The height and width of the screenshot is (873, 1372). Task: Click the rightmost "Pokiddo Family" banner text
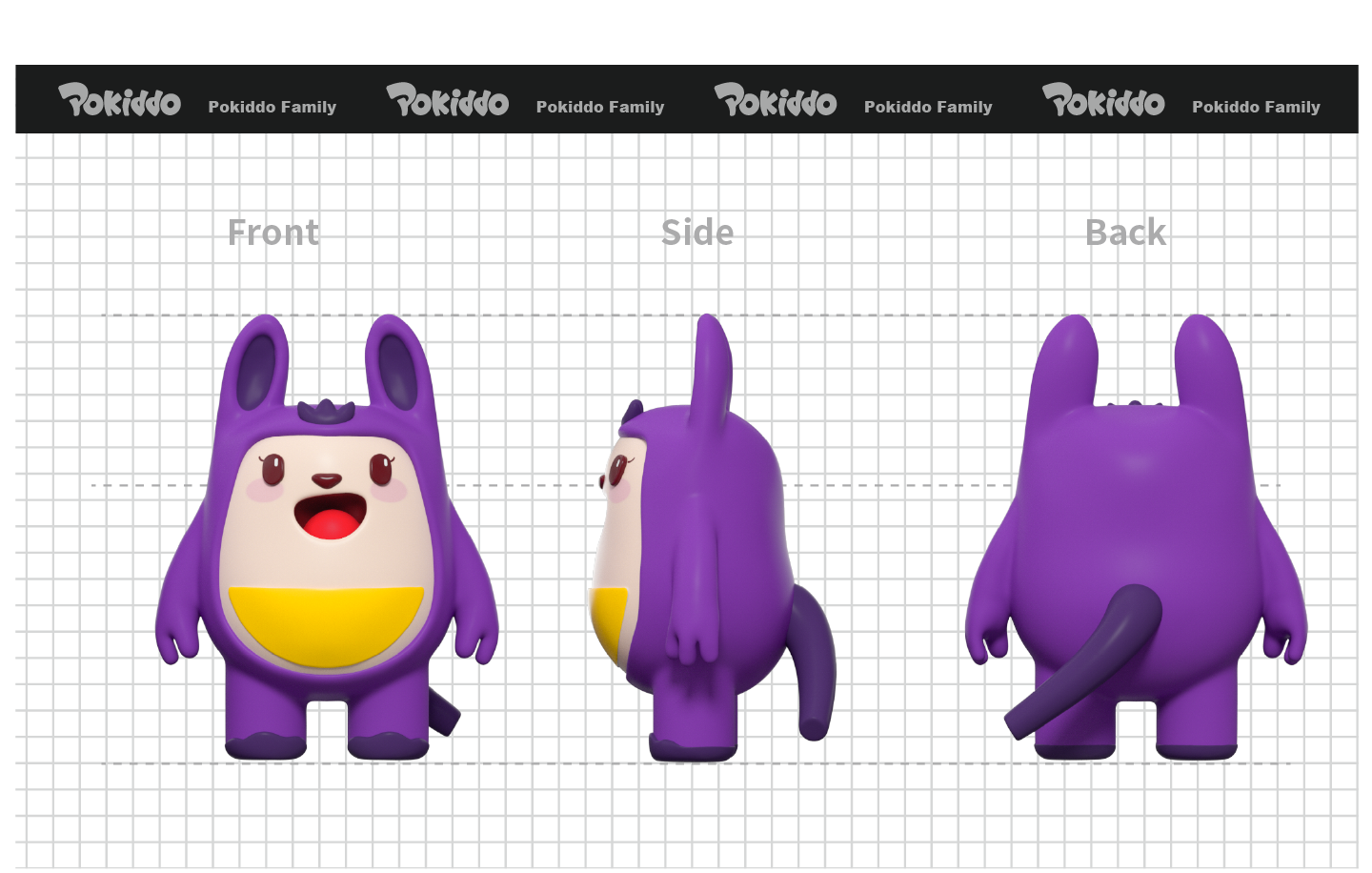pos(1256,107)
